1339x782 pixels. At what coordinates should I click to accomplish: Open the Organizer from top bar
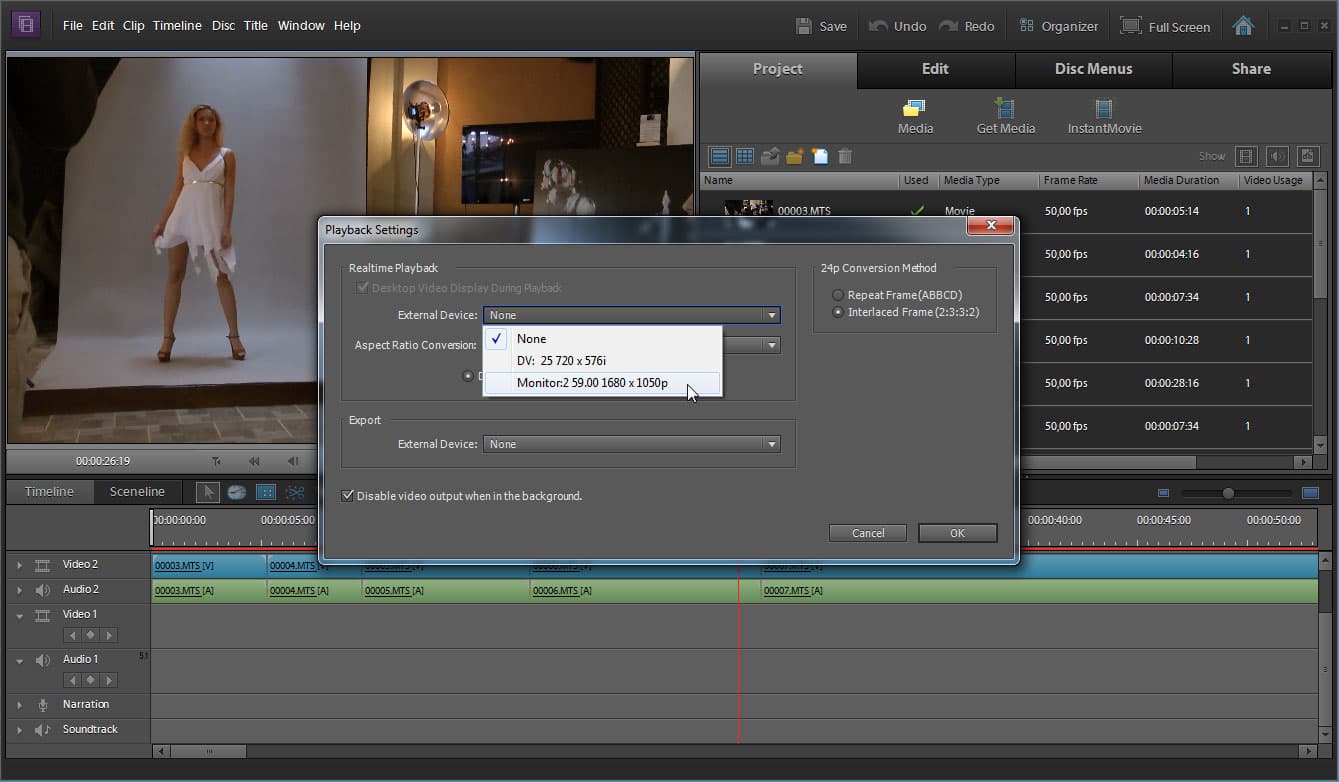(1058, 26)
